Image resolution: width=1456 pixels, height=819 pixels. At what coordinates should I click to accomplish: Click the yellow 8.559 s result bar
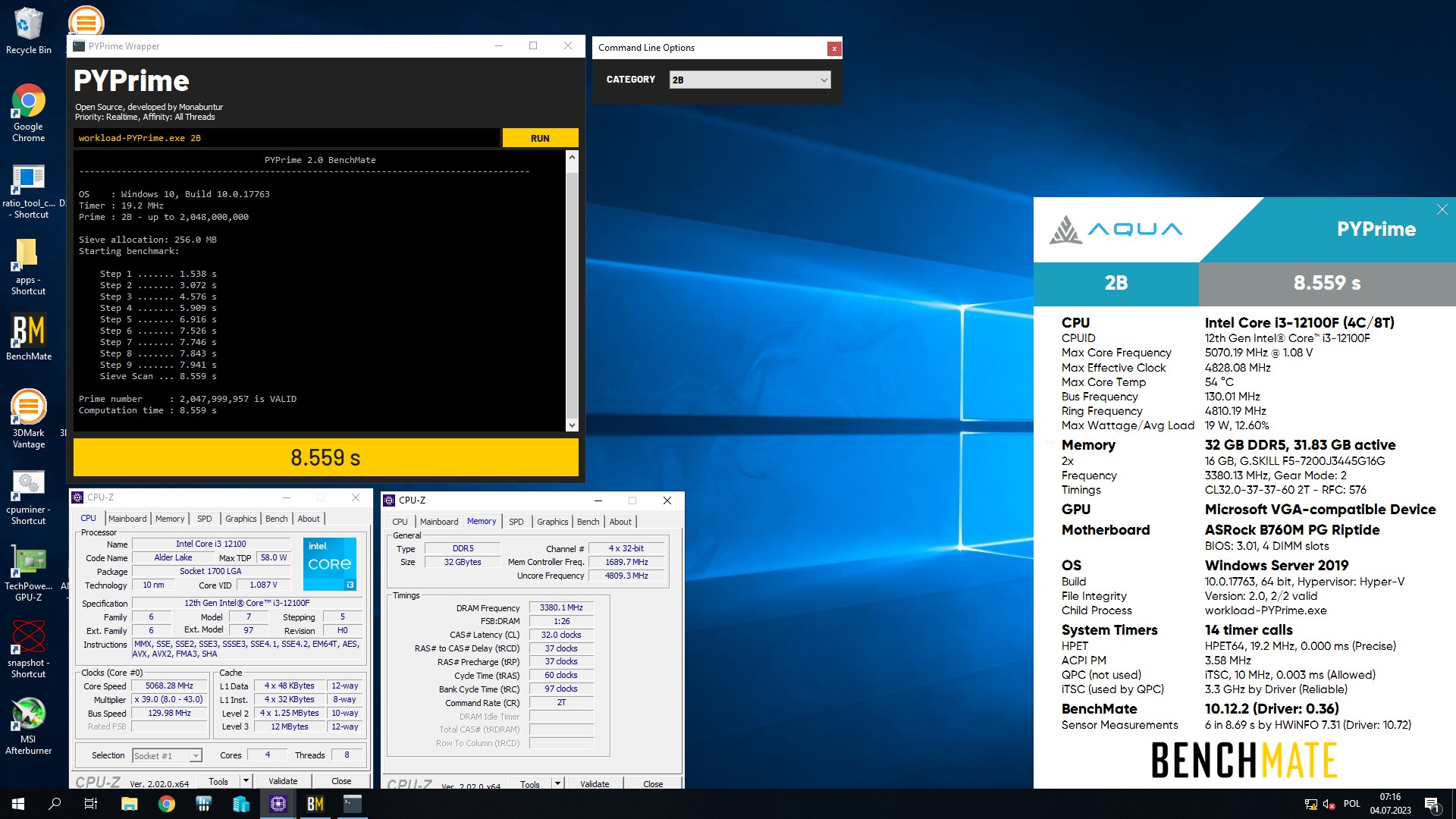(325, 457)
